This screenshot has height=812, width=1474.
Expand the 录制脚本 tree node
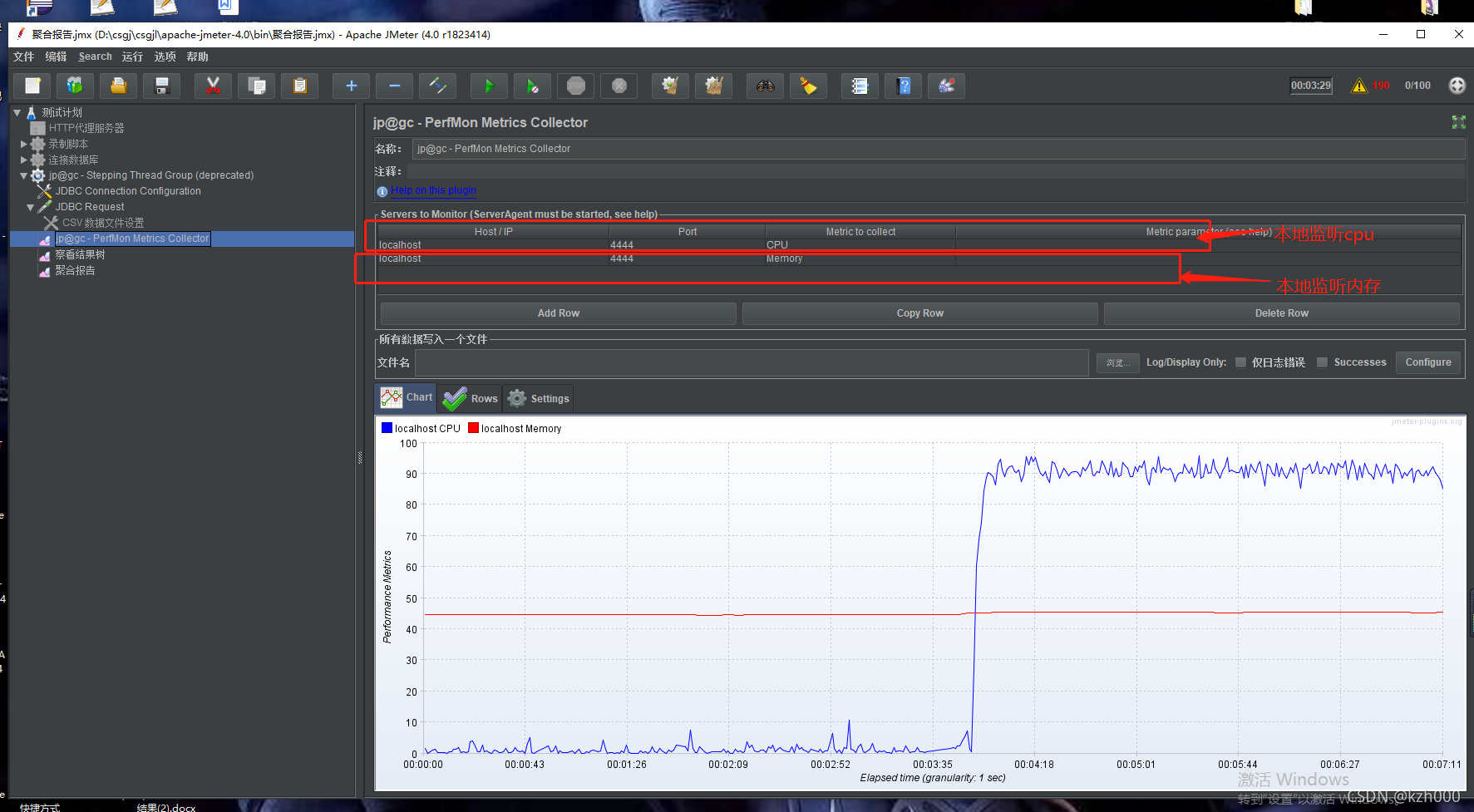[x=24, y=144]
